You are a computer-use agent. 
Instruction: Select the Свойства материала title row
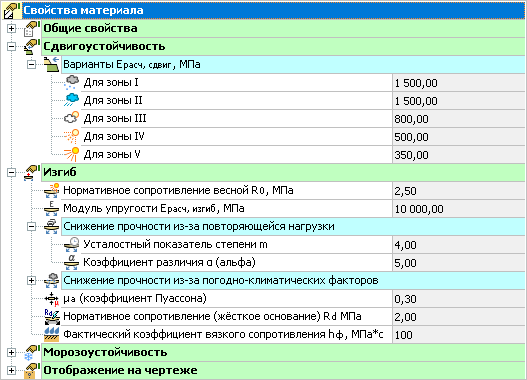coord(273,10)
